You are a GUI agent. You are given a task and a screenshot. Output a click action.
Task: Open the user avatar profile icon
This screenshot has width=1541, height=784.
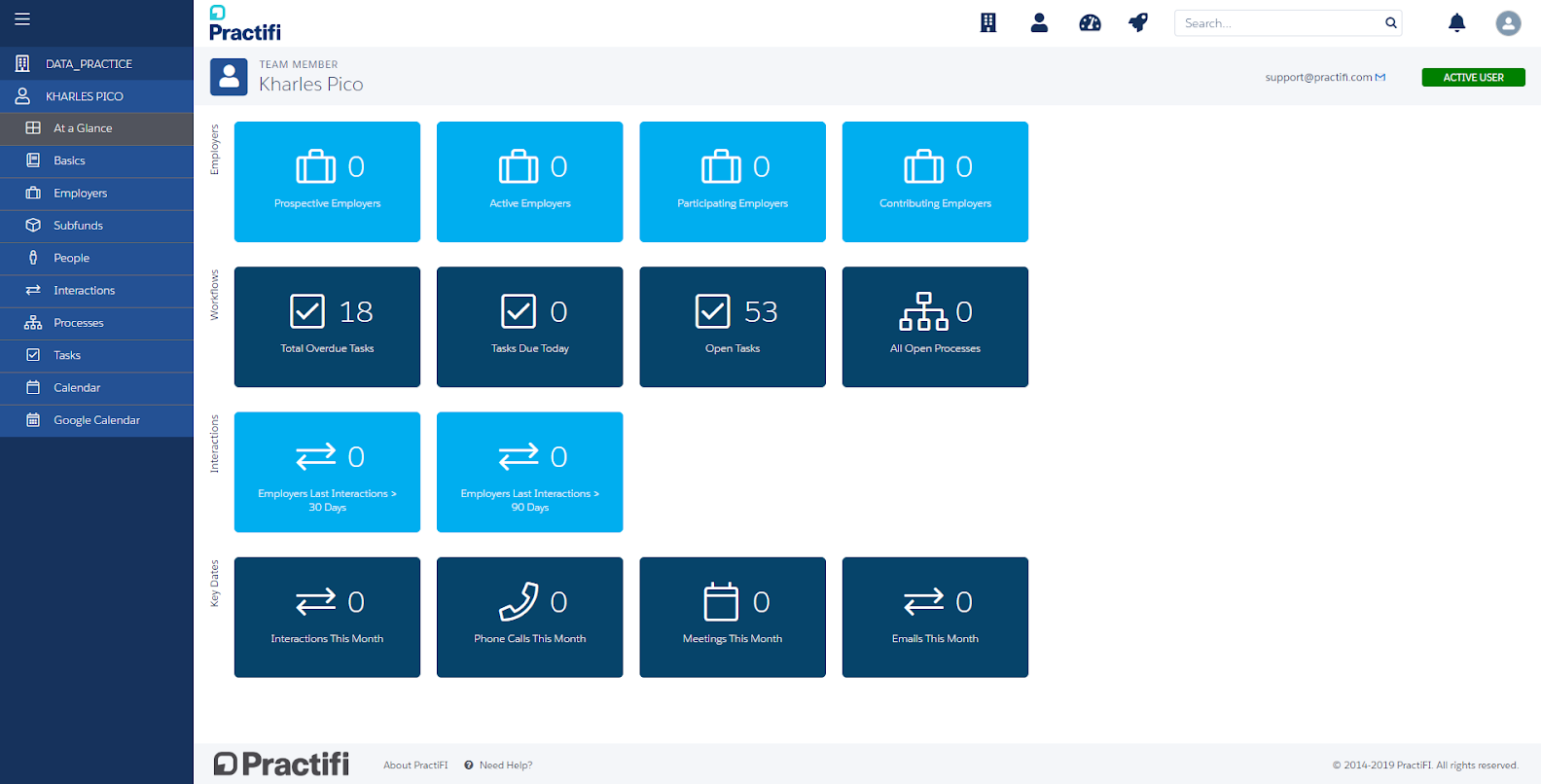tap(1508, 23)
